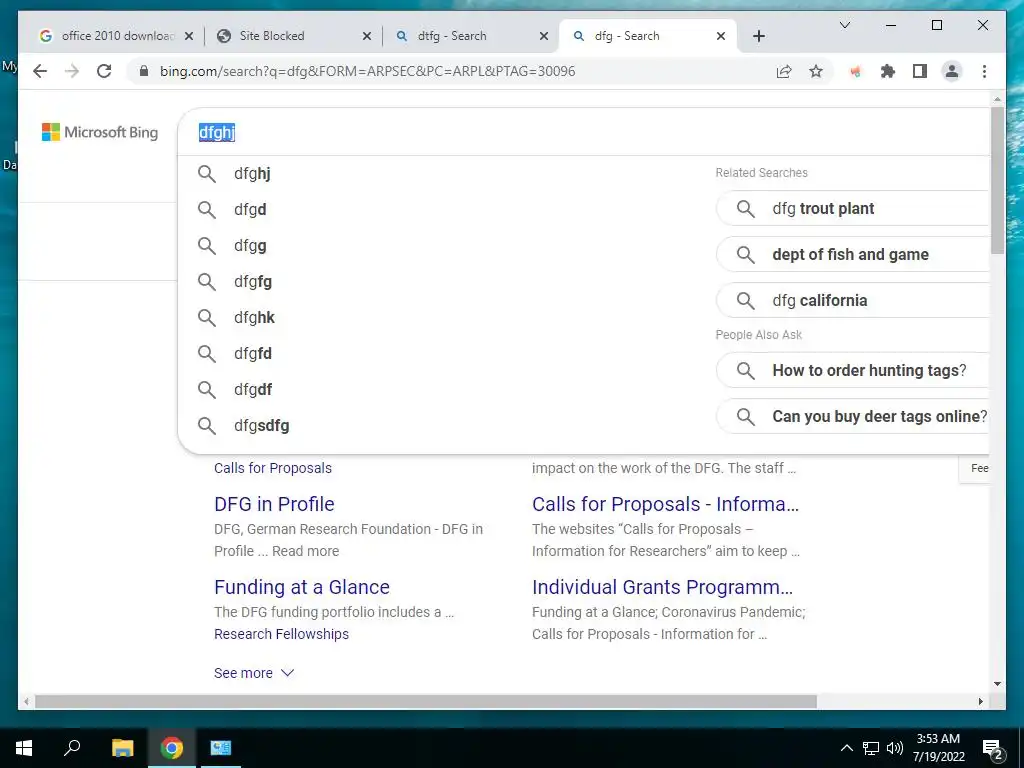Open the notification center icon

coord(993,749)
